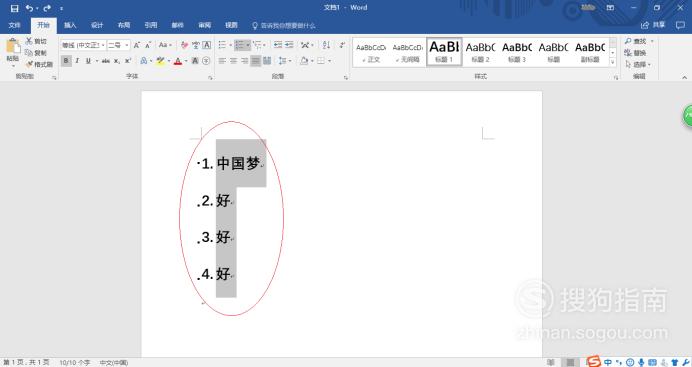692x367 pixels.
Task: Switch to the References tab
Action: [x=151, y=25]
